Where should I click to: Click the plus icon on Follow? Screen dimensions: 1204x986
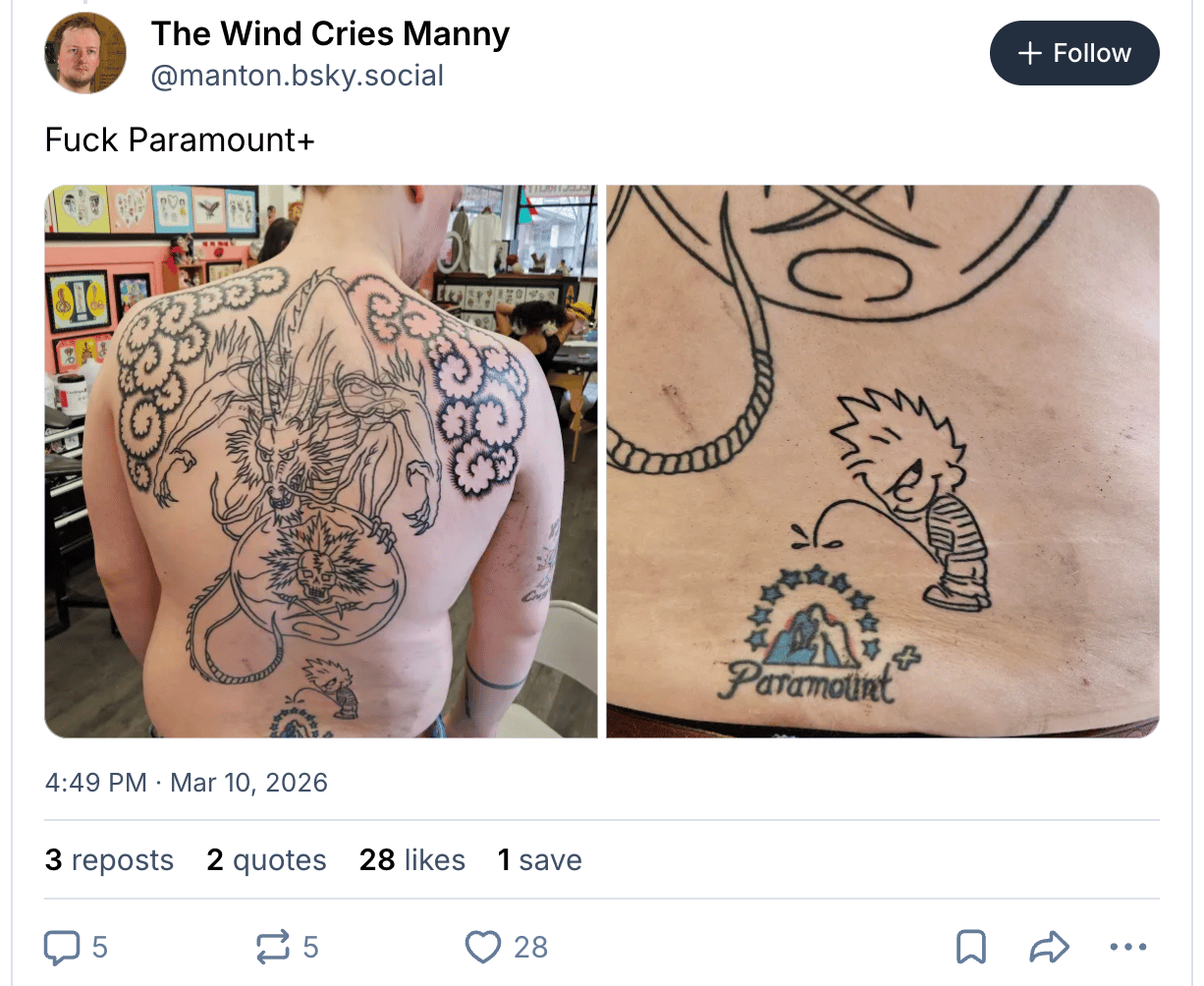coord(1029,53)
